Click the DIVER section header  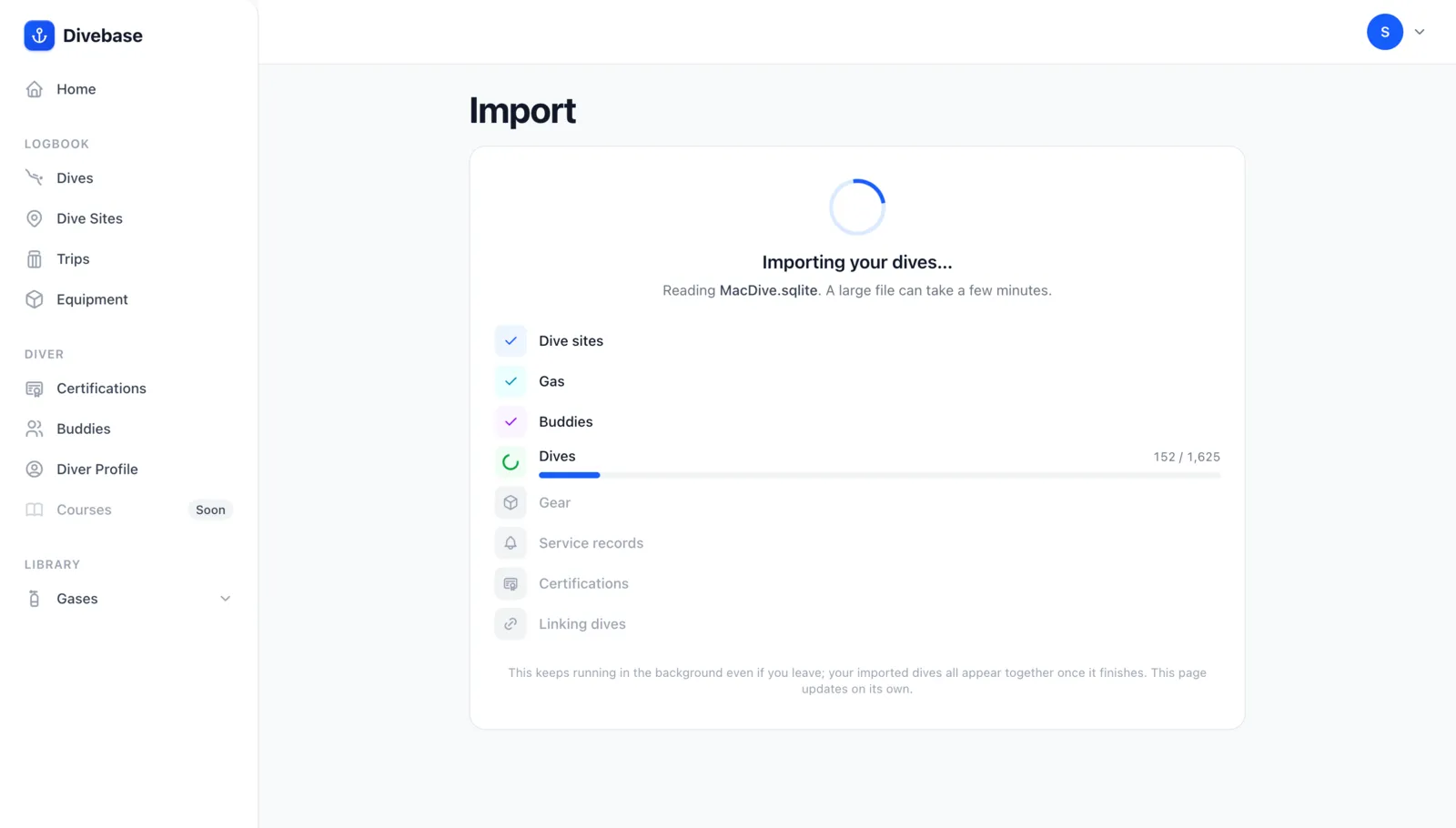(44, 354)
